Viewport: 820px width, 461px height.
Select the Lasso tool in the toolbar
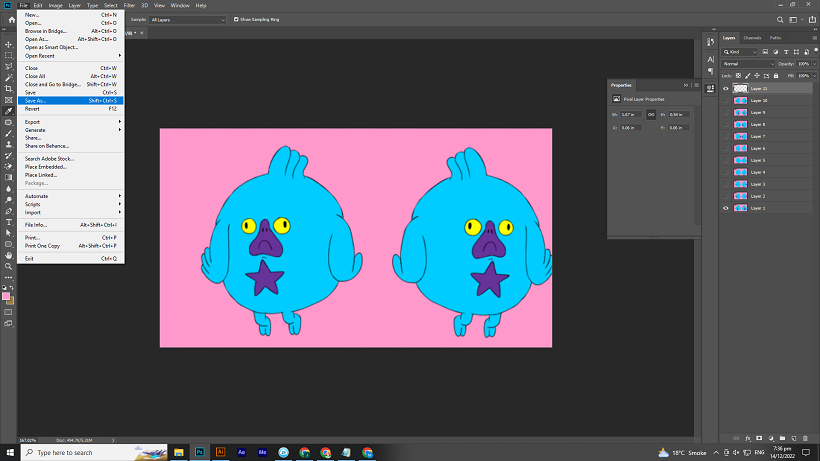(x=8, y=66)
